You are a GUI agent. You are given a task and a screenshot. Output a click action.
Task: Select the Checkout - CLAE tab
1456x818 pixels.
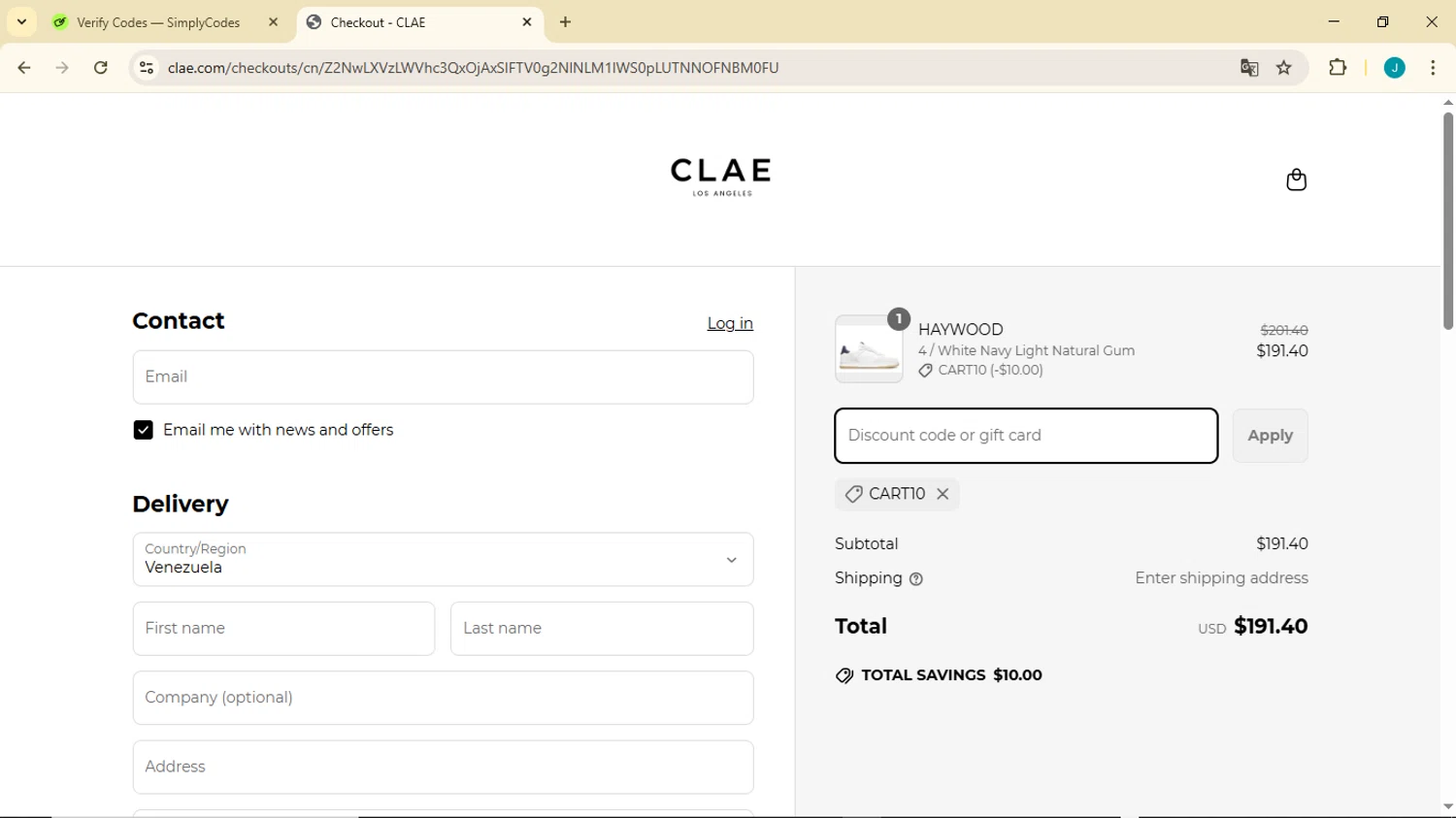point(419,22)
